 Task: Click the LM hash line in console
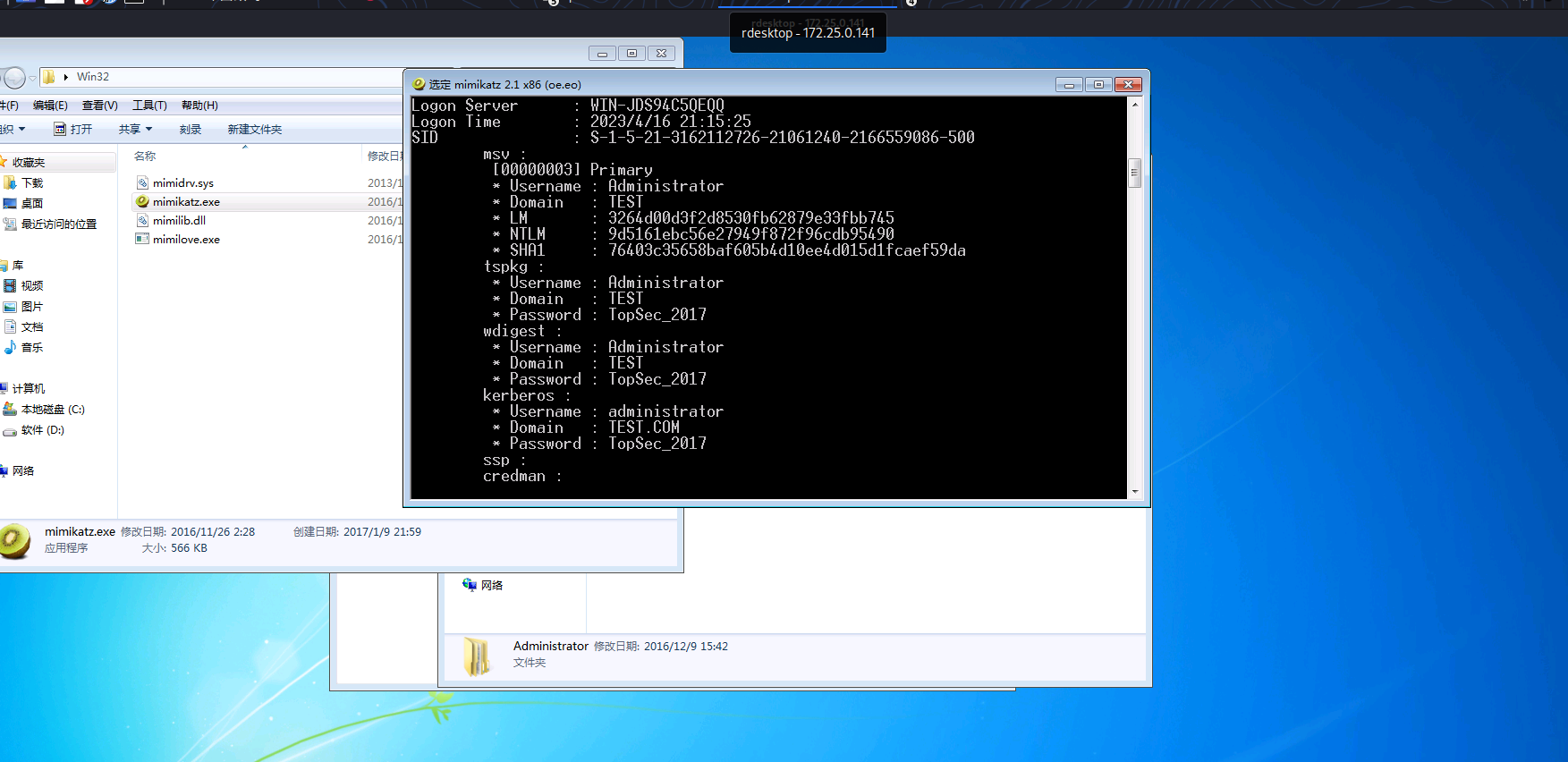click(x=693, y=218)
